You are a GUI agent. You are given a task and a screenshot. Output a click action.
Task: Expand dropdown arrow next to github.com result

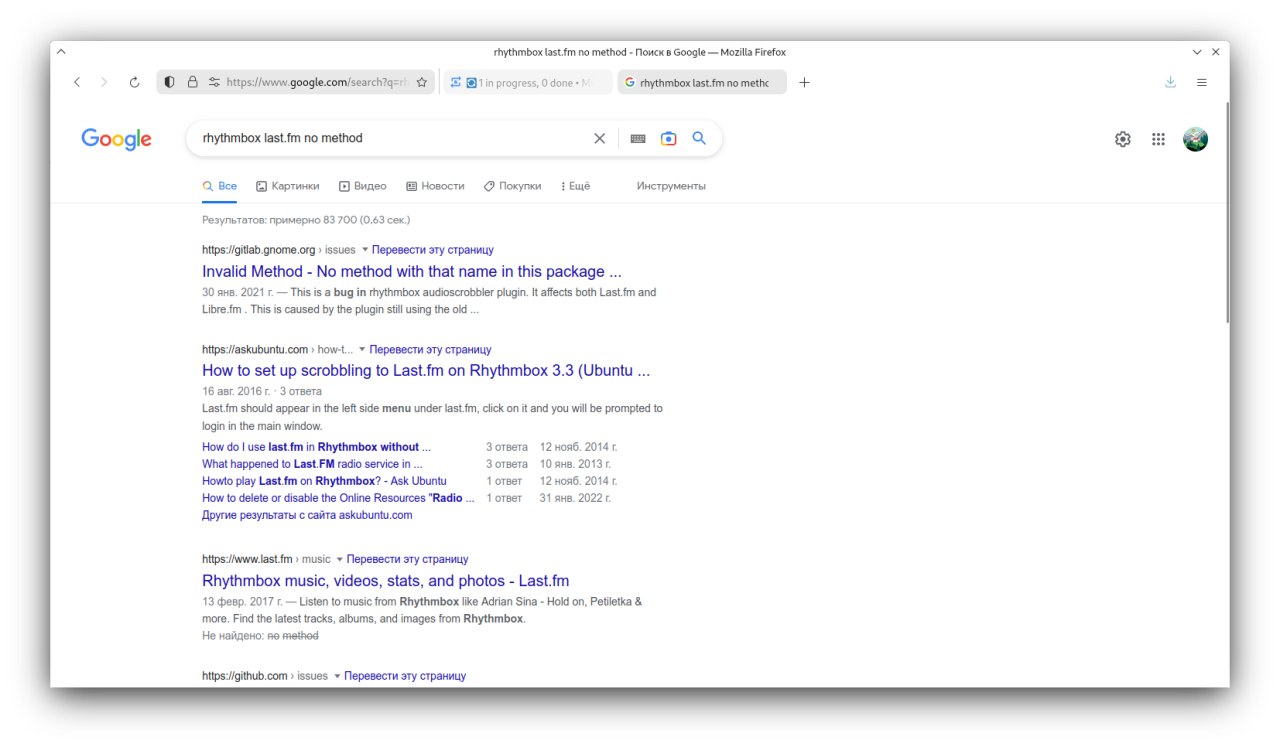(x=337, y=676)
